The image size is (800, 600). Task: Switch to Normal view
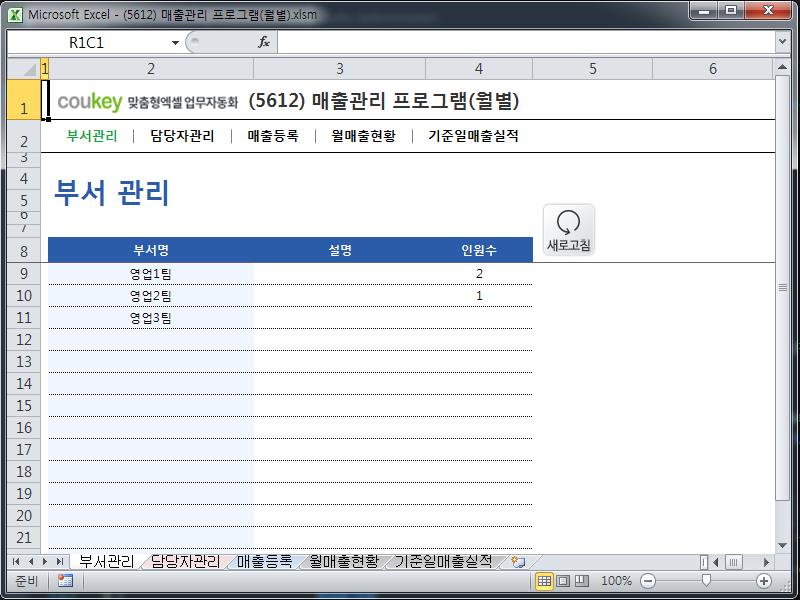pyautogui.click(x=544, y=581)
